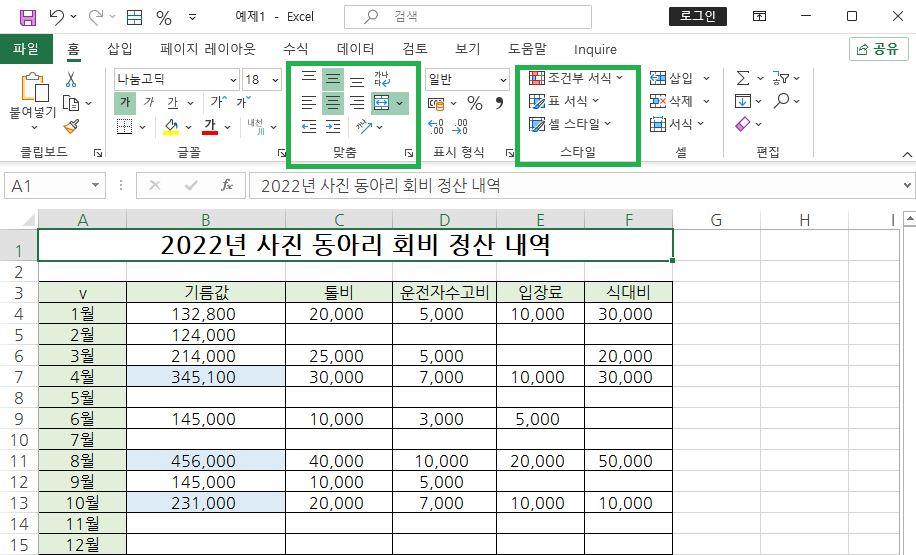Screen dimensions: 916x555
Task: Apply the yellow fill color bucket
Action: (x=171, y=126)
